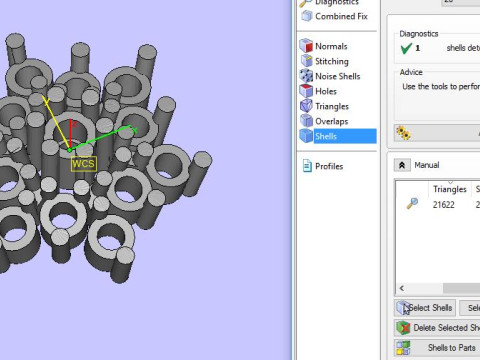Click the magnifier icon in shell row
Viewport: 480px width, 360px height.
point(412,203)
